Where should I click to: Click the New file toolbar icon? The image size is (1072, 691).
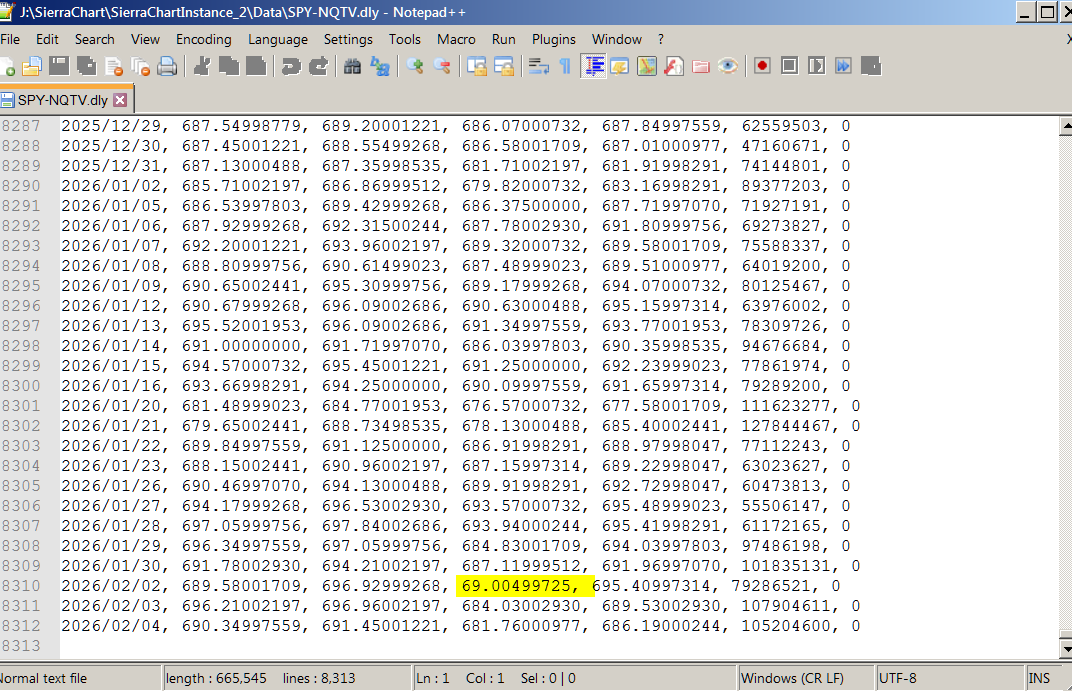coord(7,66)
